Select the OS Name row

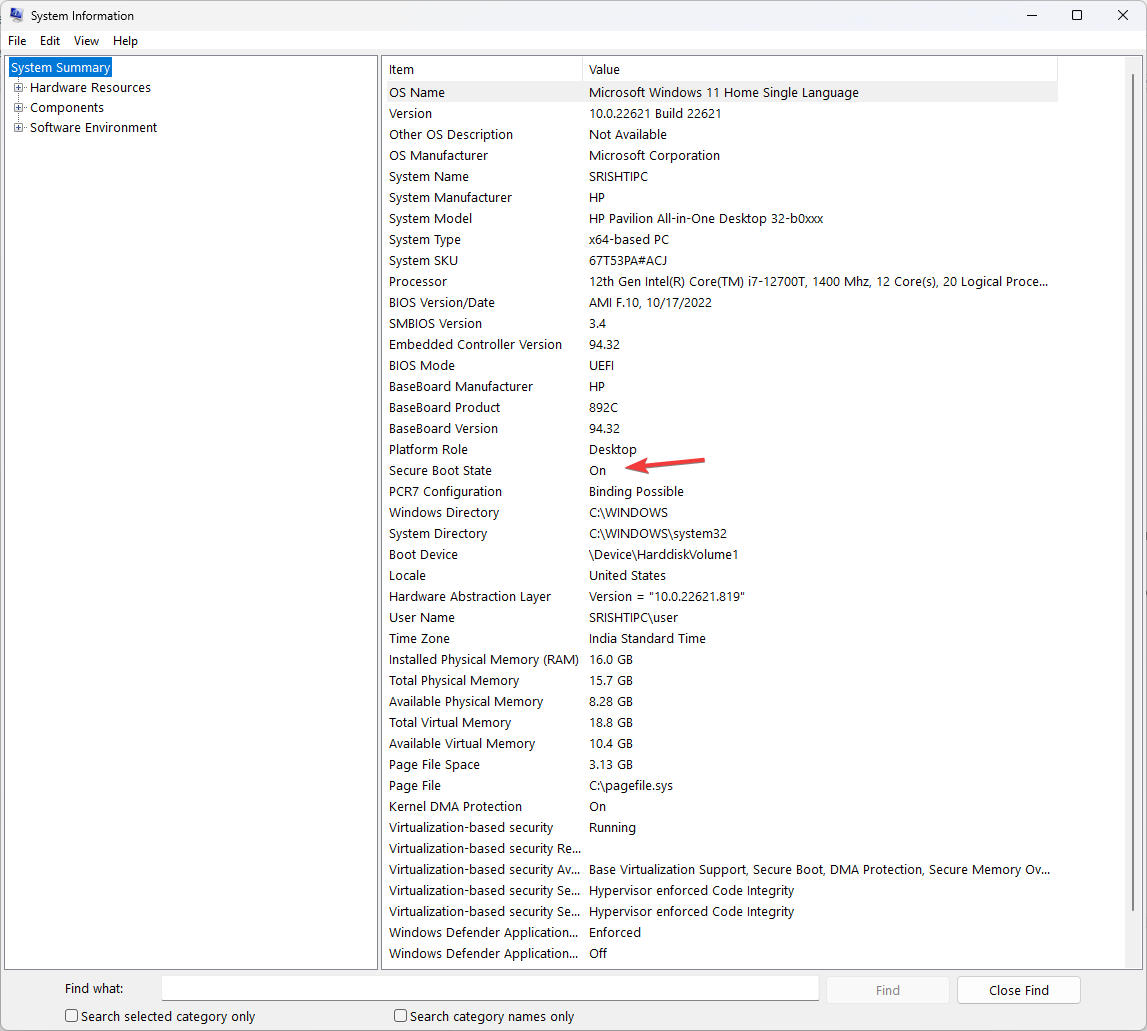722,92
